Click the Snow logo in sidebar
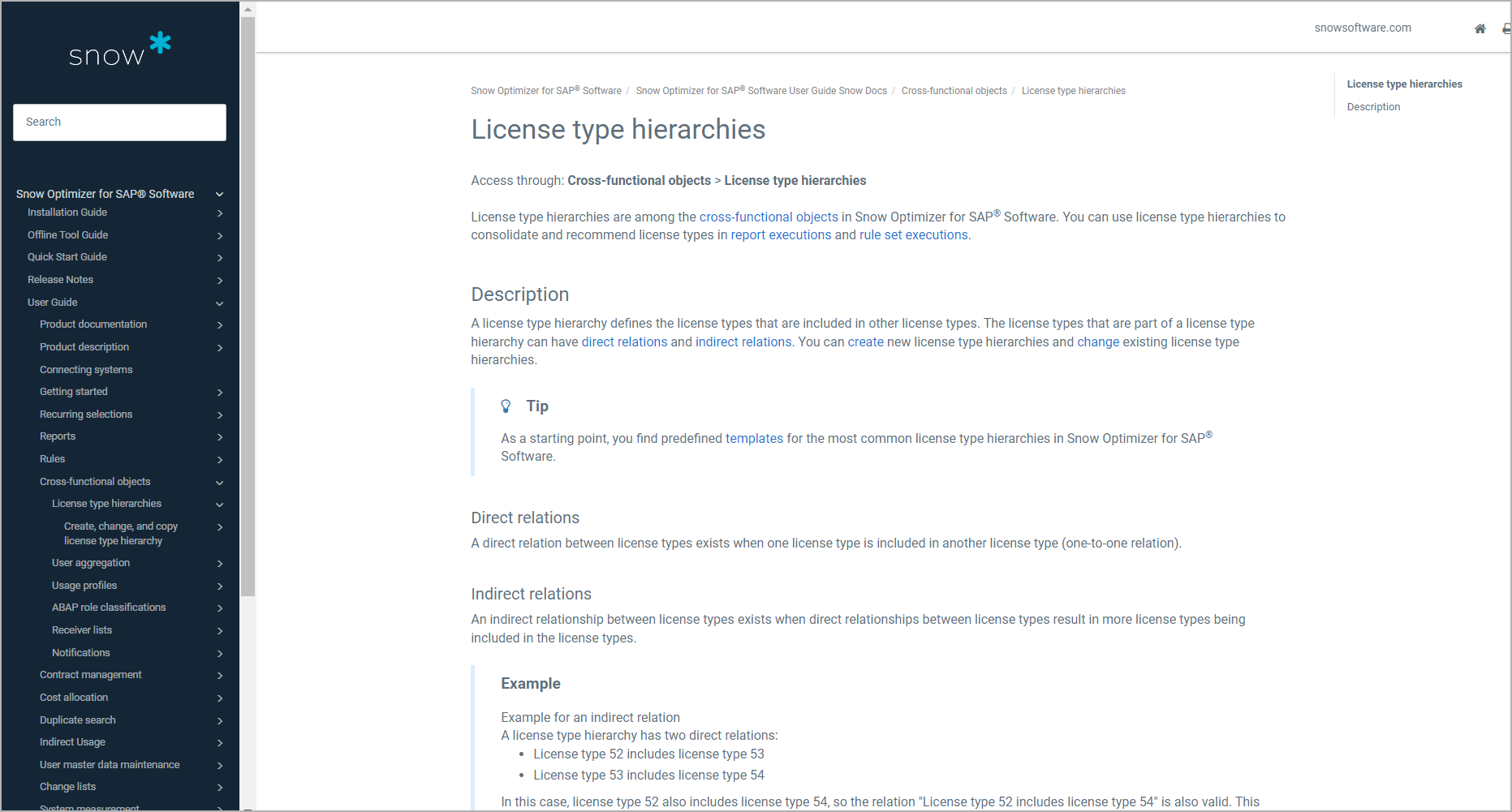 coord(120,49)
